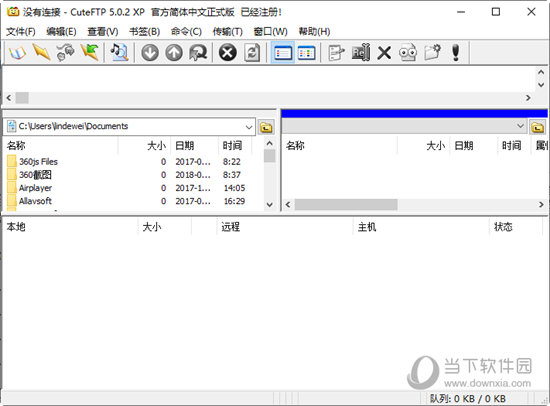Click the local list vertical scrollbar thumb
The width and height of the screenshot is (550, 406).
pyautogui.click(x=269, y=156)
